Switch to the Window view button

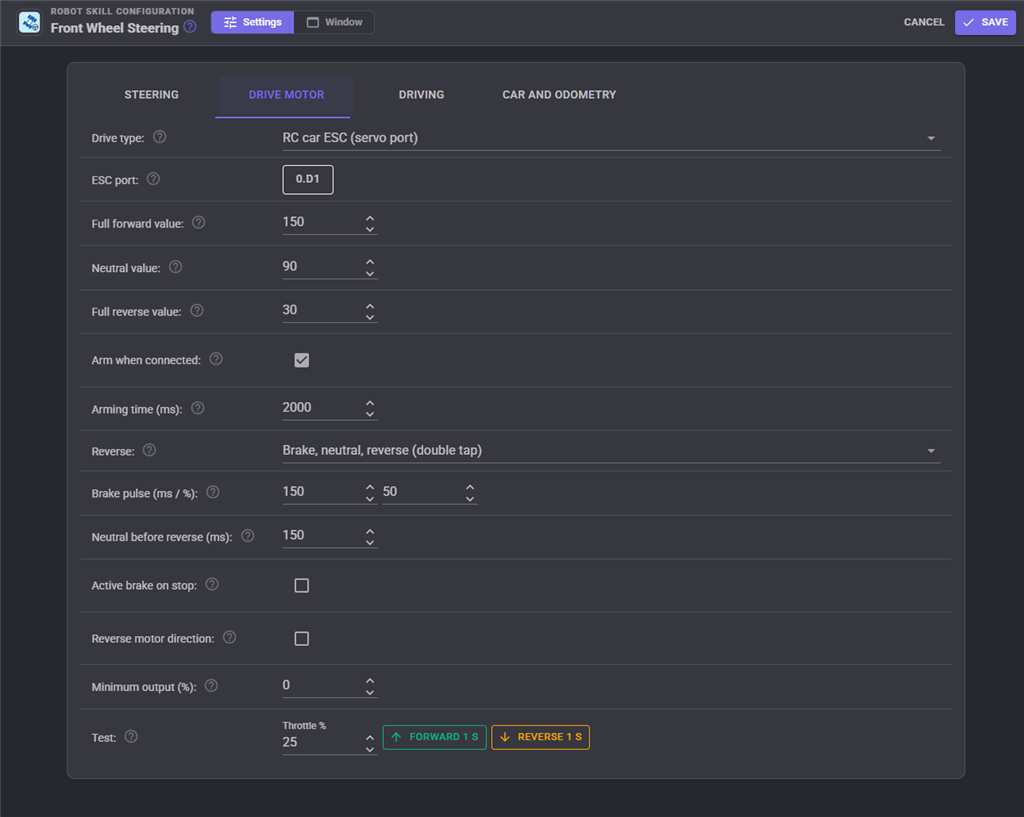[334, 22]
